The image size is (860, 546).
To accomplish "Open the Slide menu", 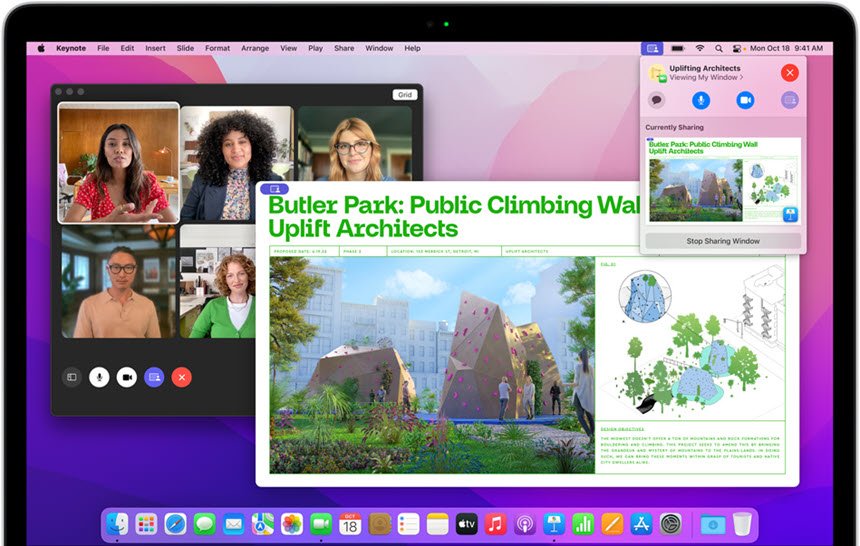I will pyautogui.click(x=185, y=48).
